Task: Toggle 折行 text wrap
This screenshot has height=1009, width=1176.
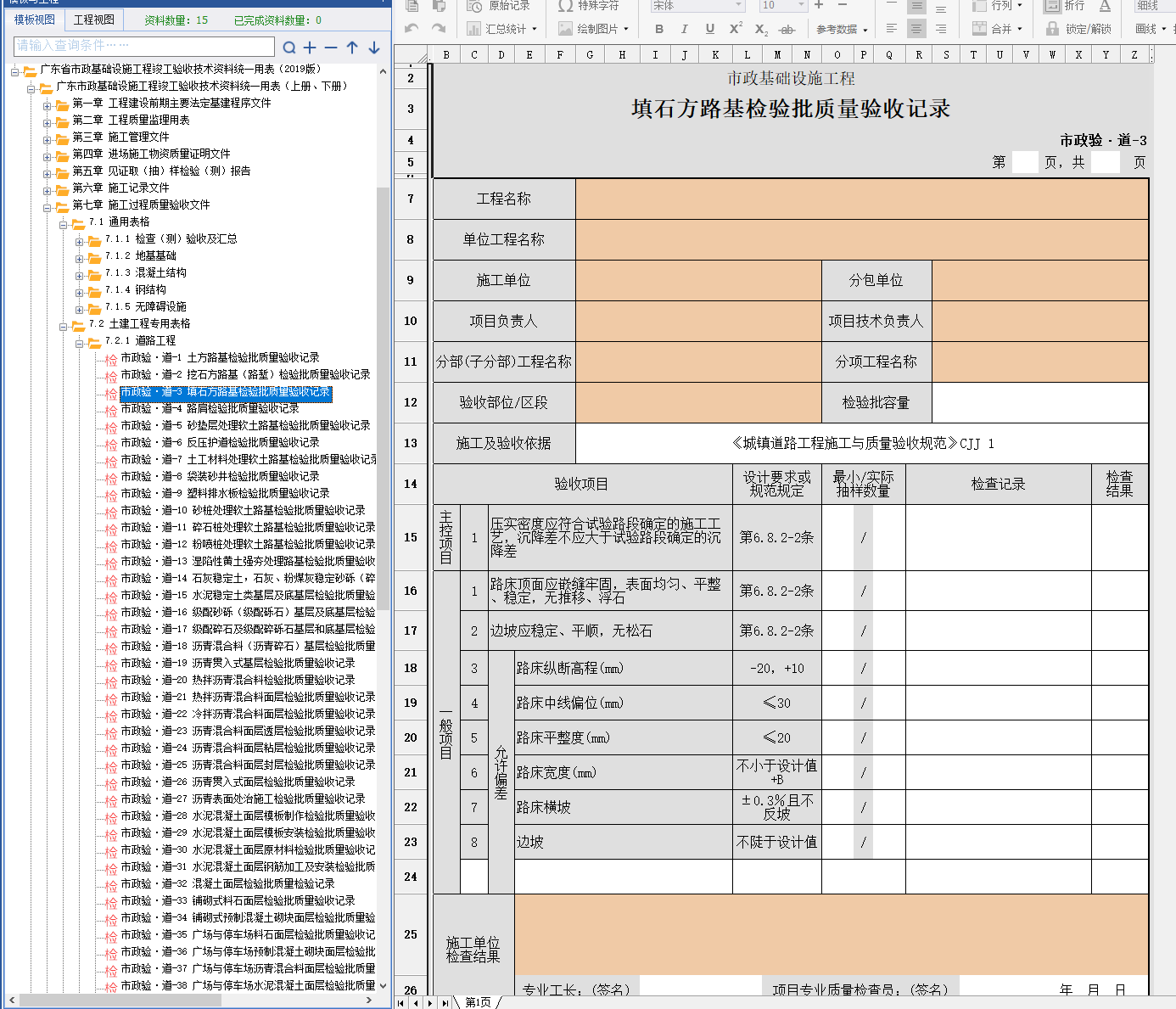Action: [1065, 5]
